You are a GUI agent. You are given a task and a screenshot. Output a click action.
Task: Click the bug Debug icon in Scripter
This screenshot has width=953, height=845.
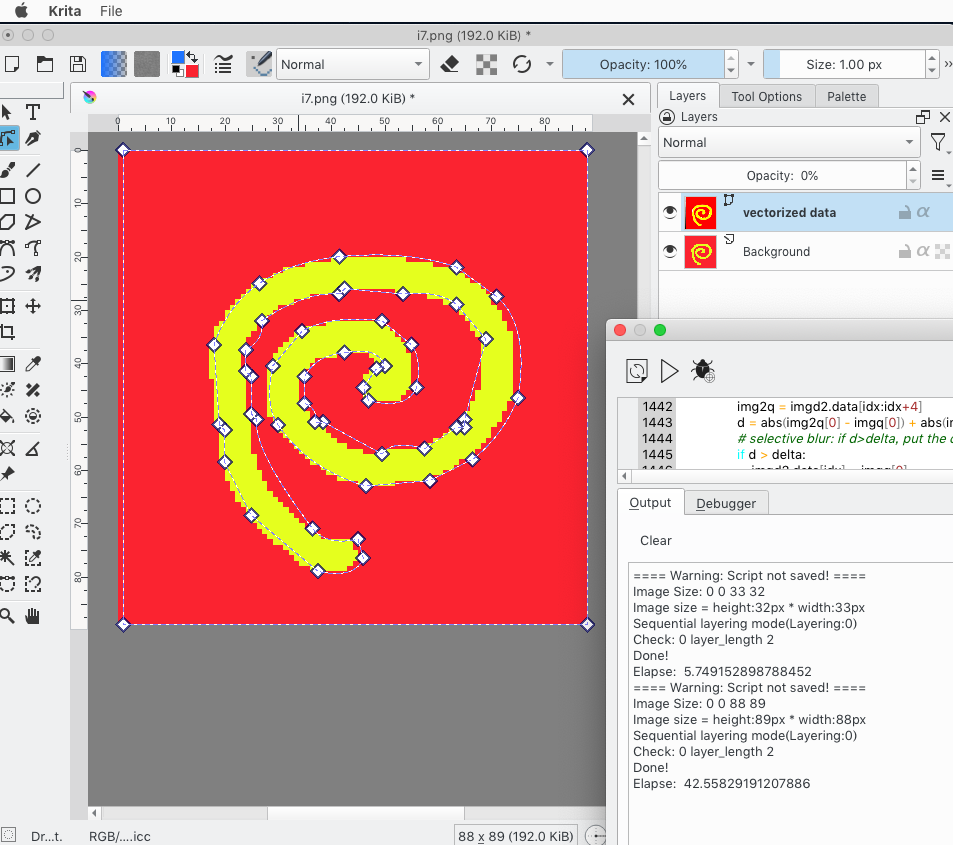704,371
